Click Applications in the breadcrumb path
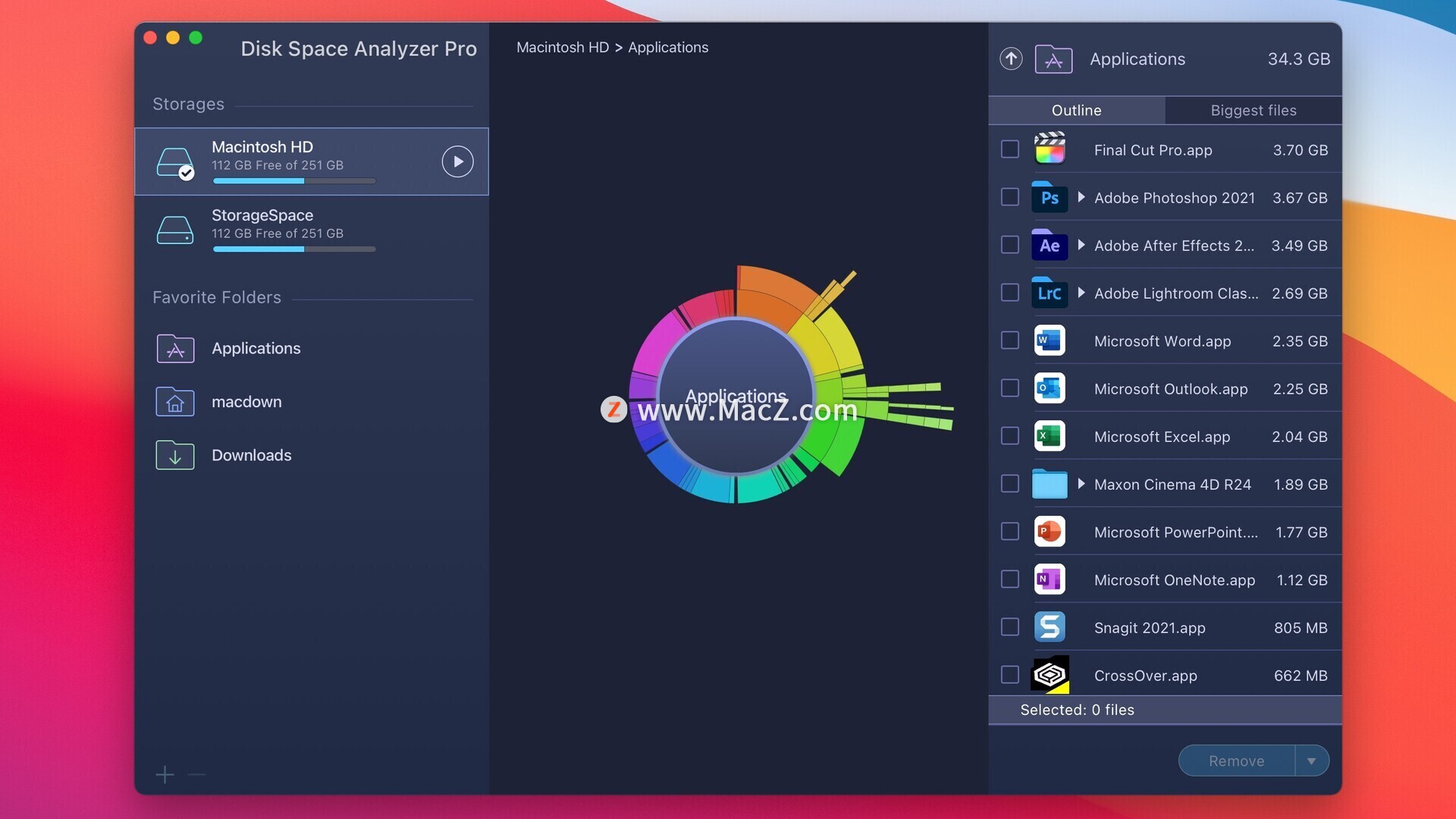Image resolution: width=1456 pixels, height=819 pixels. [668, 47]
